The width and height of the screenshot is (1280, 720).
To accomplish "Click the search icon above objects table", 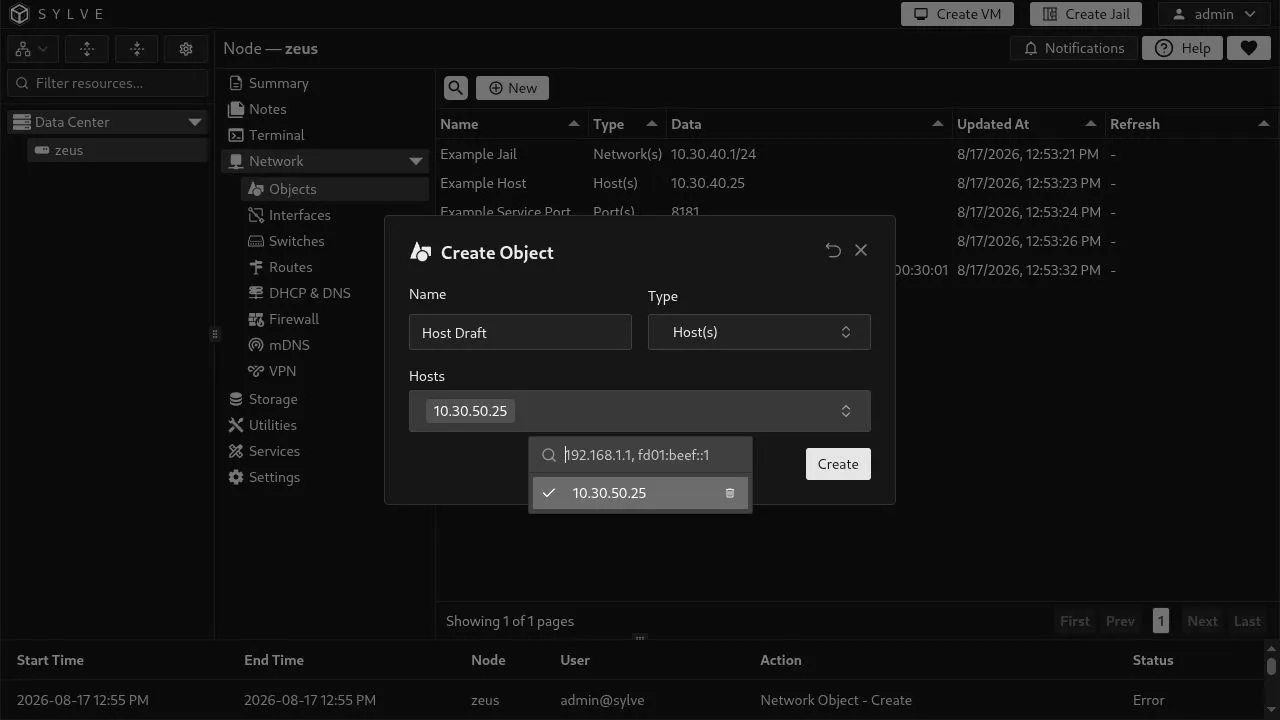I will coord(456,88).
